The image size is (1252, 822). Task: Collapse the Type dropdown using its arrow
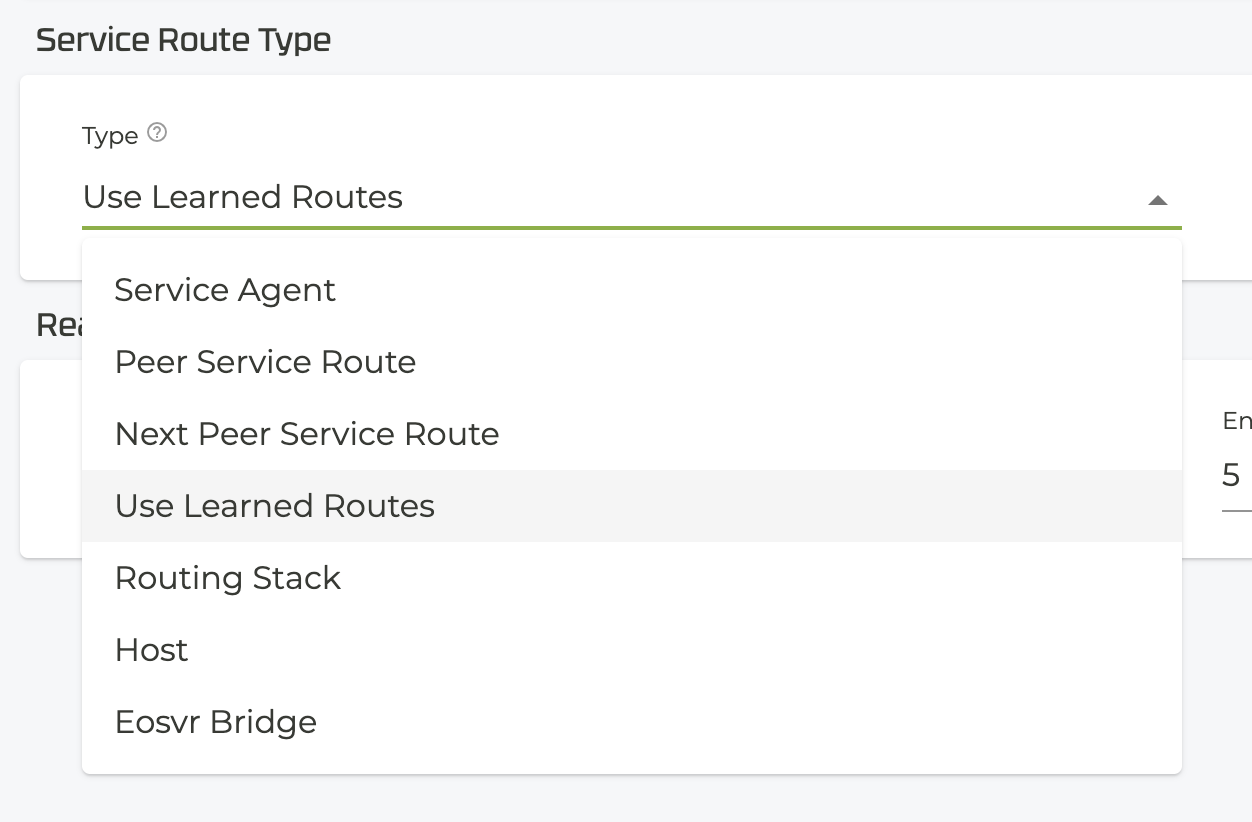[x=1158, y=200]
